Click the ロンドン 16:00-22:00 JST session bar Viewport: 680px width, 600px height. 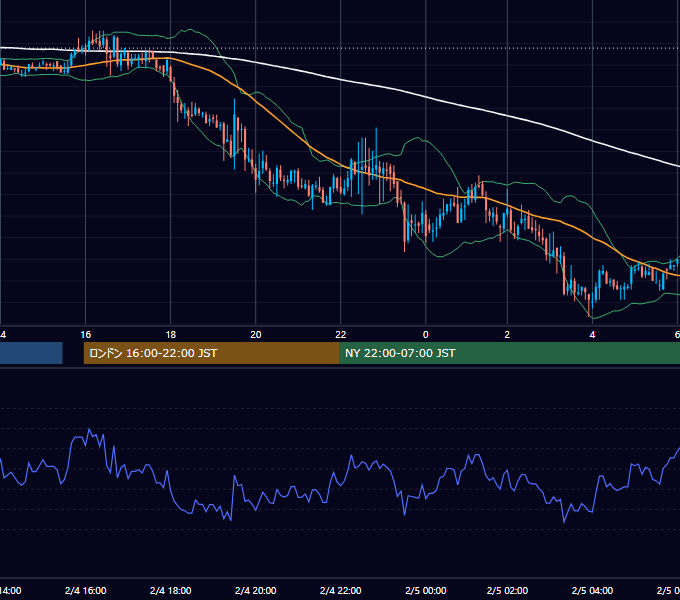tap(211, 353)
